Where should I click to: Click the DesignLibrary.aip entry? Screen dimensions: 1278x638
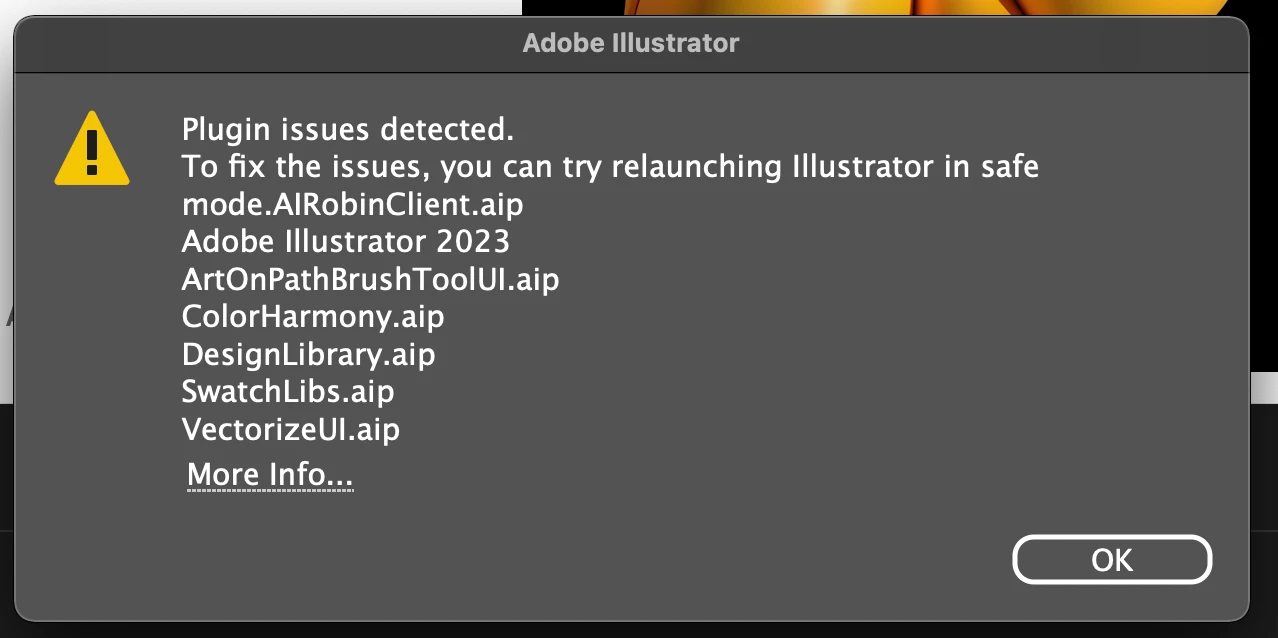[x=308, y=355]
